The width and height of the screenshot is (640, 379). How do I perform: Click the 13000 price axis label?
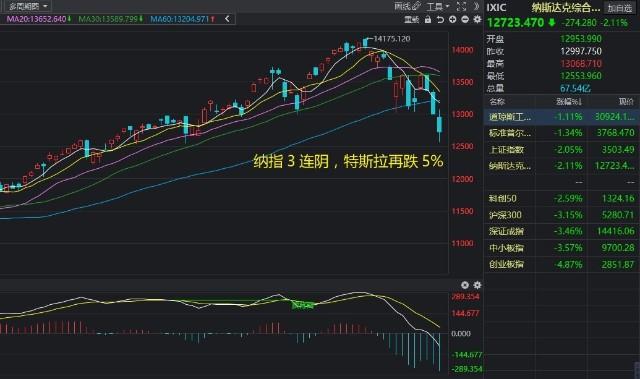point(462,114)
